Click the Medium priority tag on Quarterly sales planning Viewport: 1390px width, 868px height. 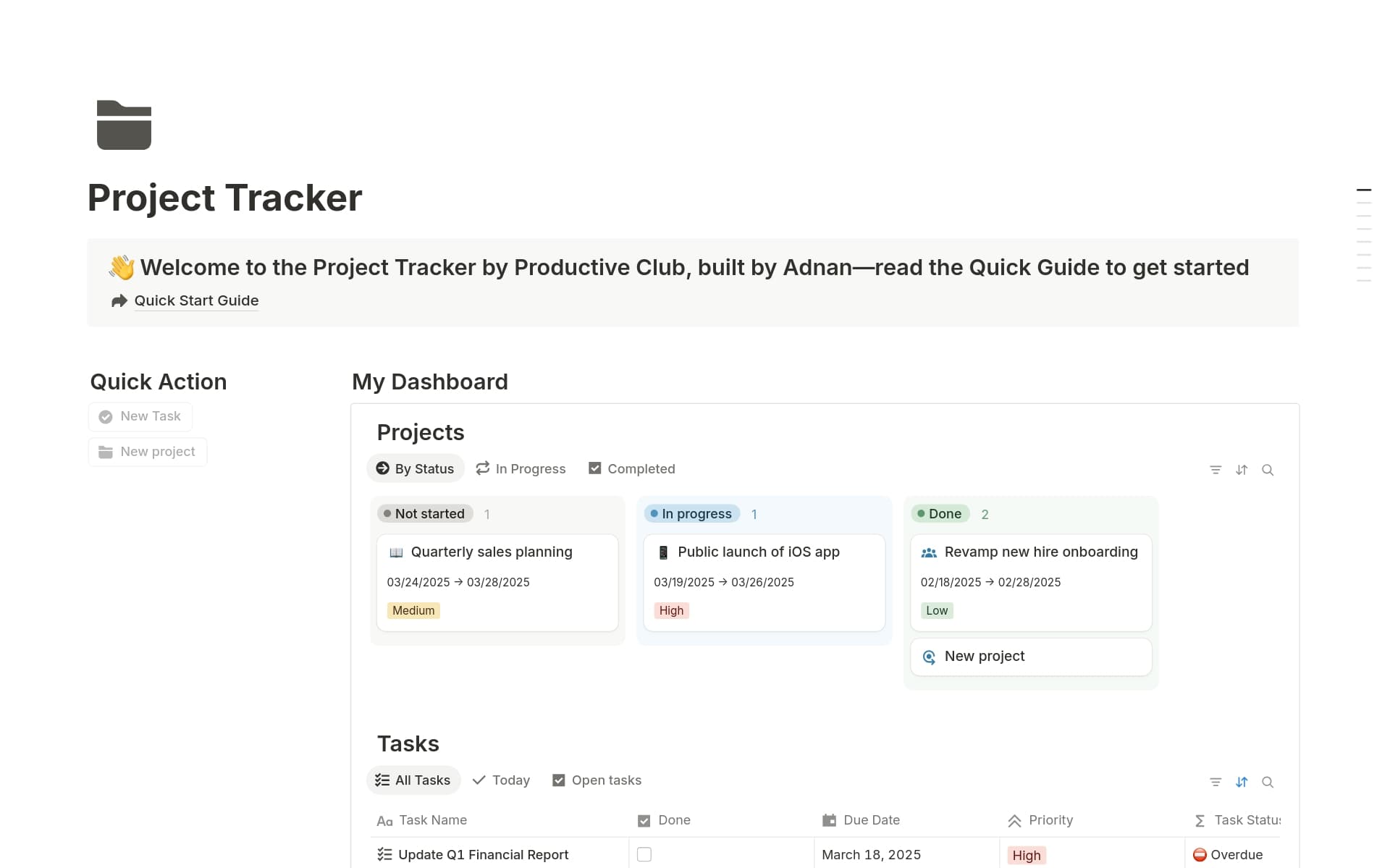[413, 610]
